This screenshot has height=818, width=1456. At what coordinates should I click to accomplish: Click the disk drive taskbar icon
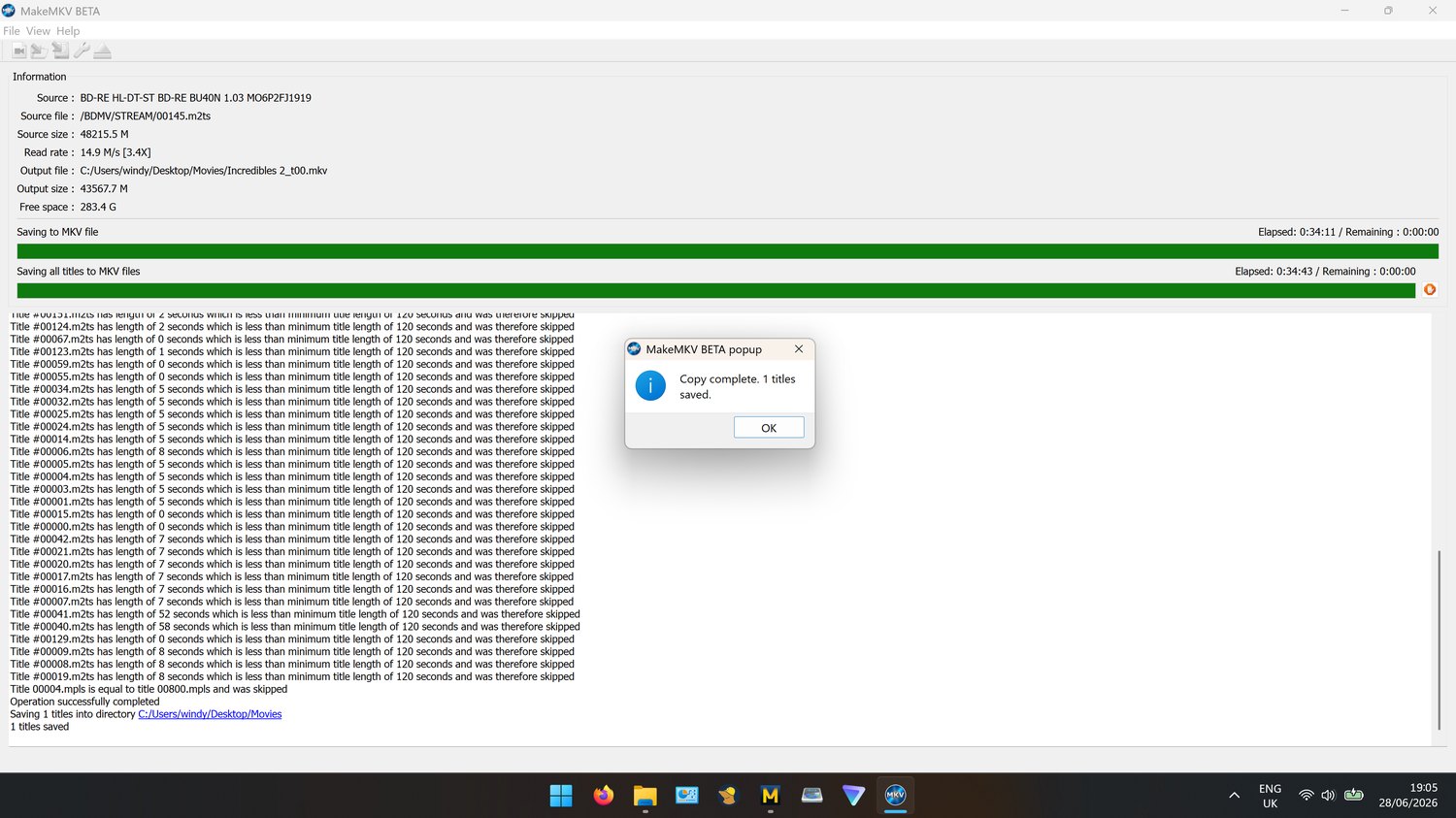pos(811,796)
